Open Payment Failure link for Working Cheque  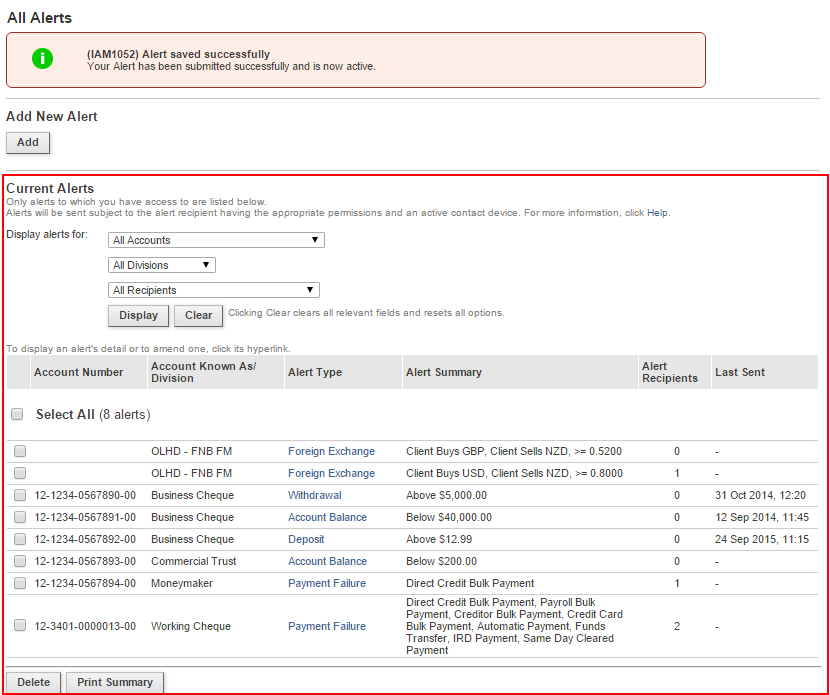tap(326, 627)
